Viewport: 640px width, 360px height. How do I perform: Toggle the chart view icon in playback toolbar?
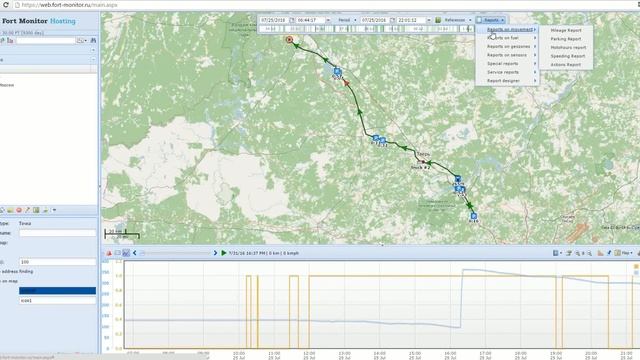[126, 253]
